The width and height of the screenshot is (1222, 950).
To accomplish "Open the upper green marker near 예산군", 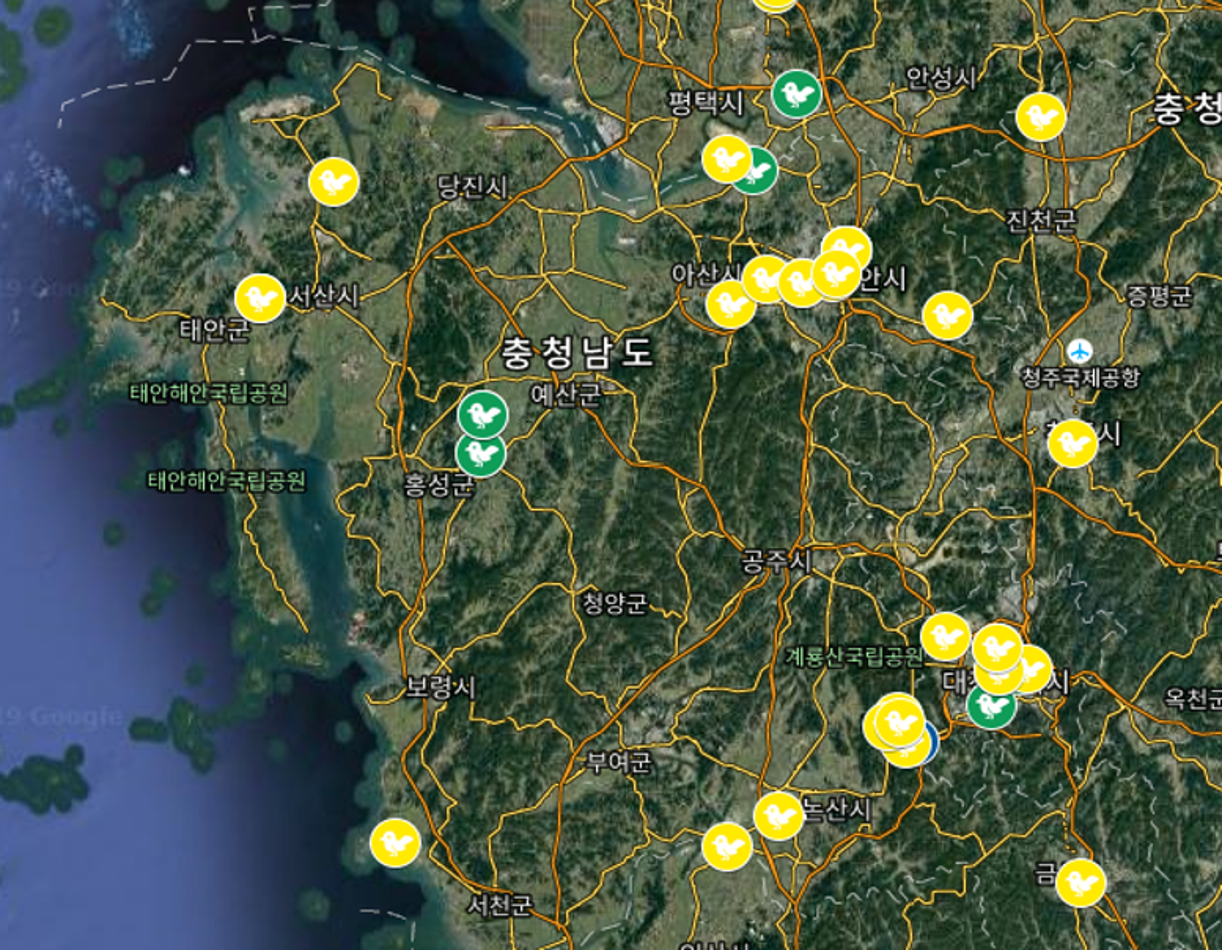I will pos(482,414).
